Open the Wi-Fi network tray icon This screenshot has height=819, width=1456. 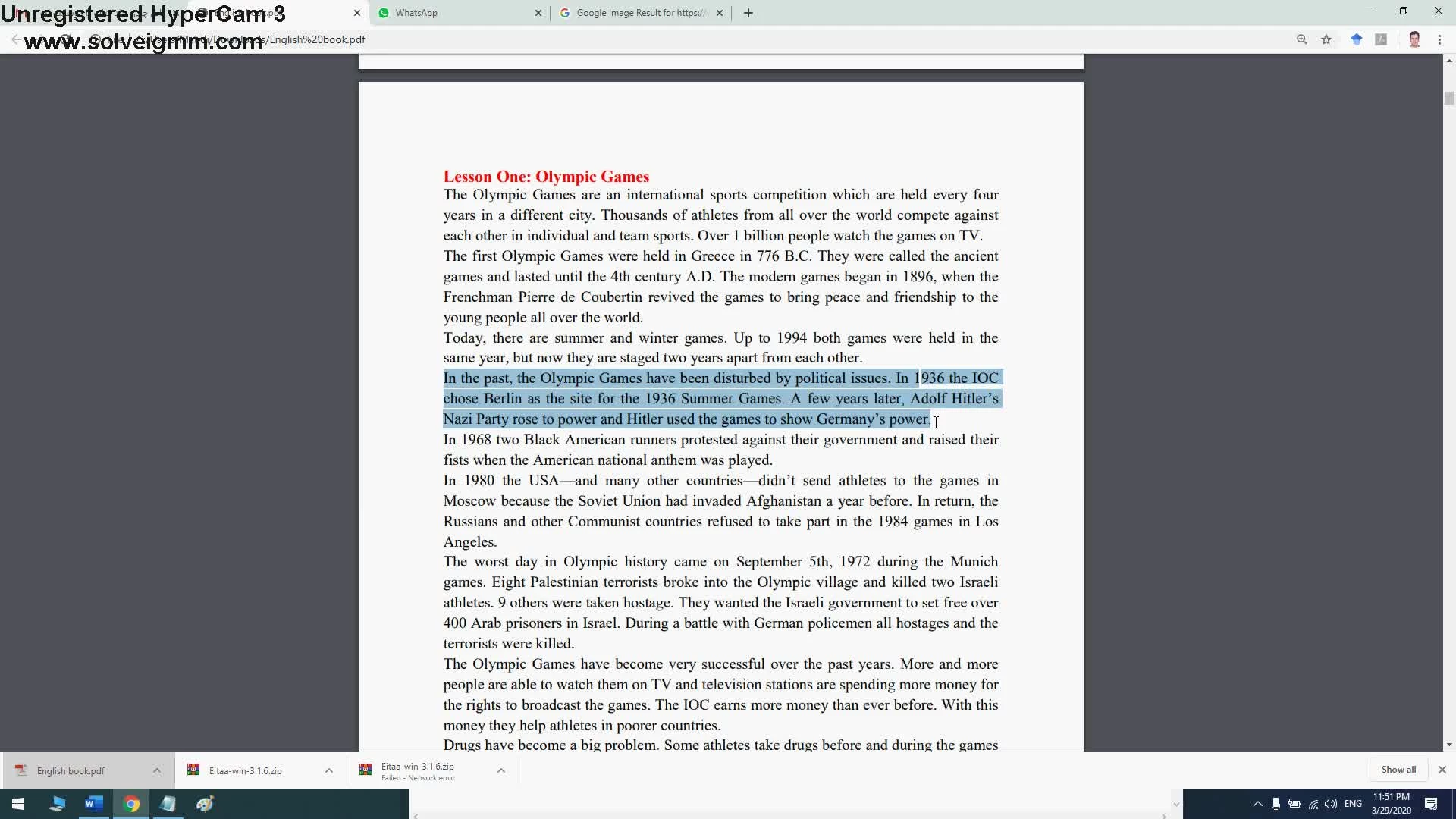1313,804
